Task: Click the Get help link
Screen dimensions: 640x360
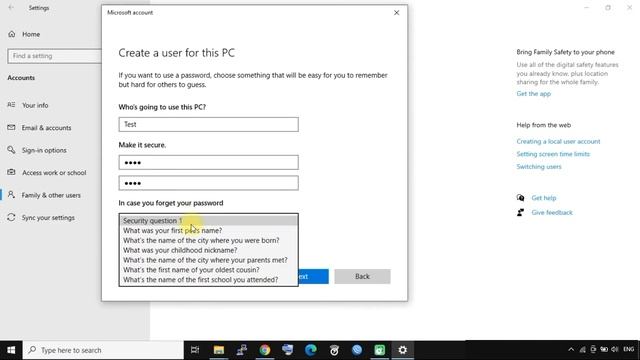Action: (544, 198)
